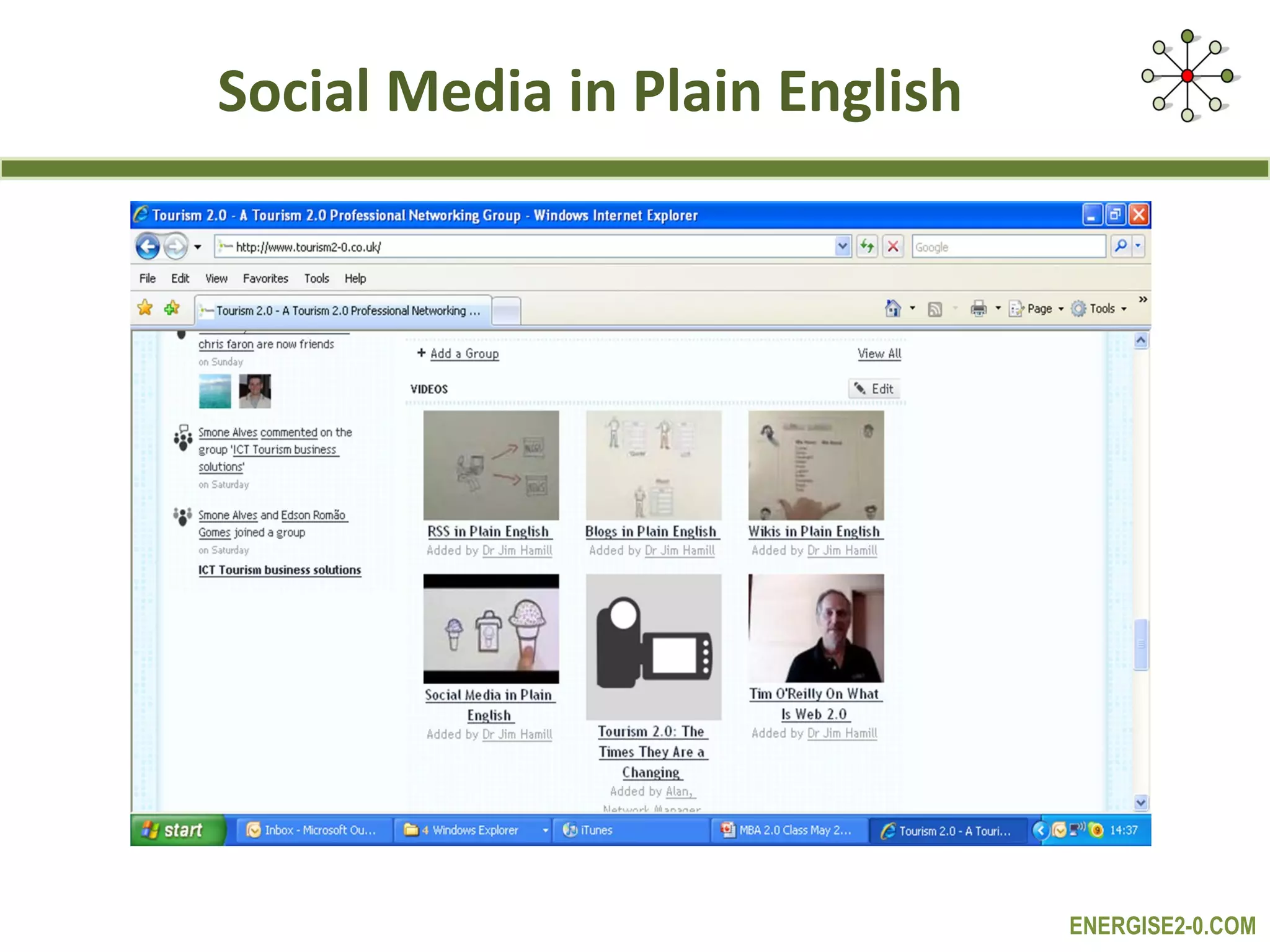Viewport: 1270px width, 952px height.
Task: Expand the Home button dropdown arrow
Action: 912,308
